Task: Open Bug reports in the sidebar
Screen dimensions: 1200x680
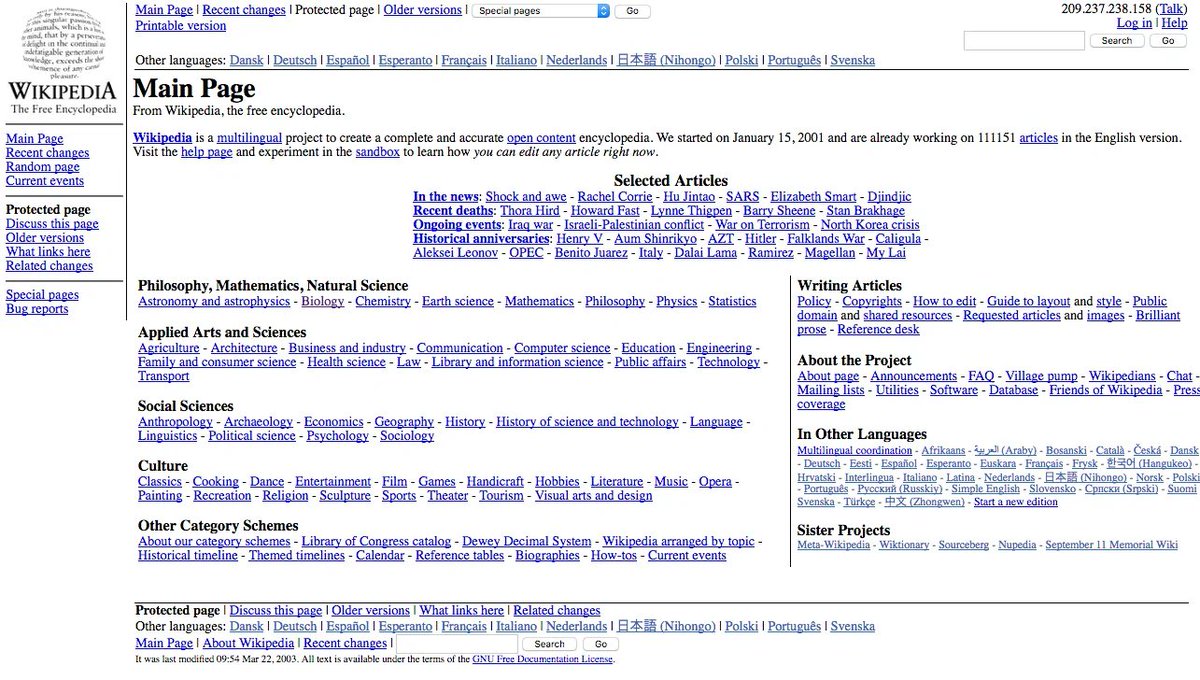Action: click(37, 309)
